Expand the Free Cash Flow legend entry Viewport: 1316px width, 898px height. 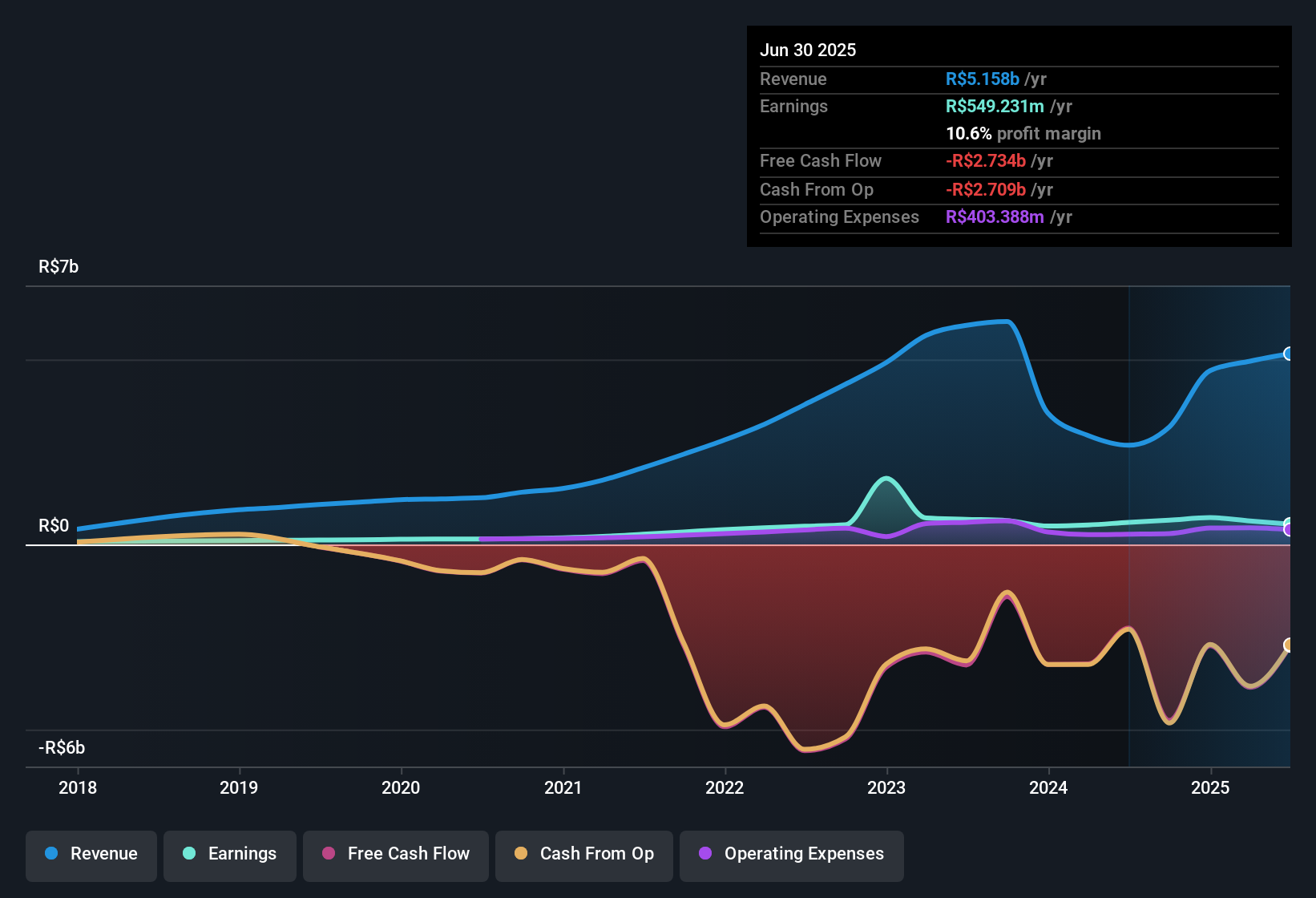tap(395, 855)
